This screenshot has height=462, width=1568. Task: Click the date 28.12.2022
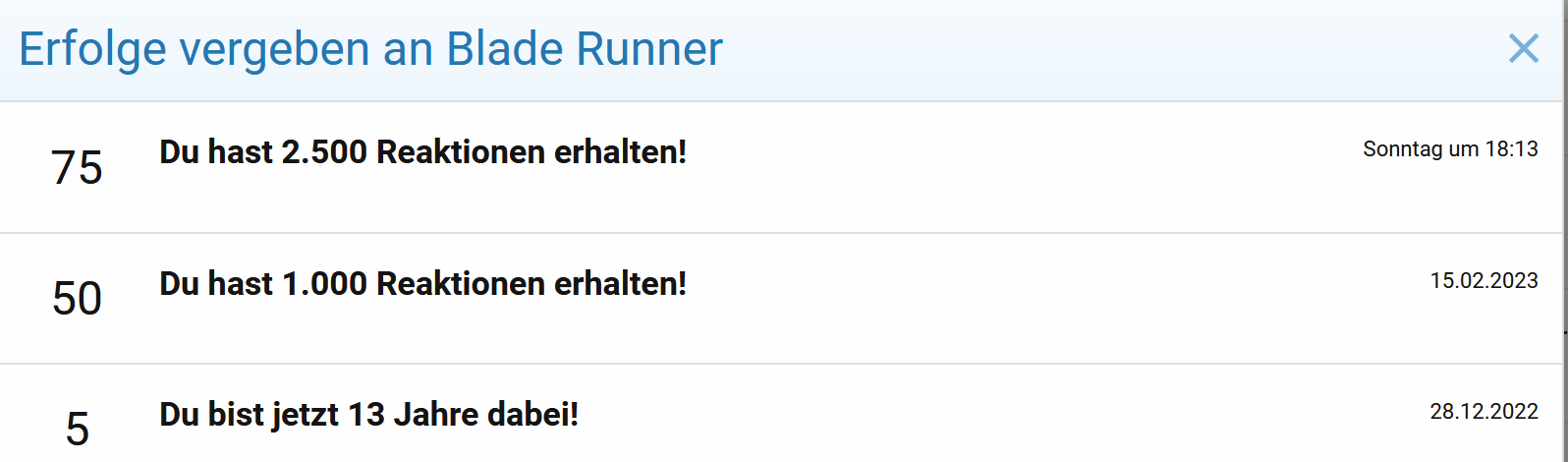(x=1484, y=411)
